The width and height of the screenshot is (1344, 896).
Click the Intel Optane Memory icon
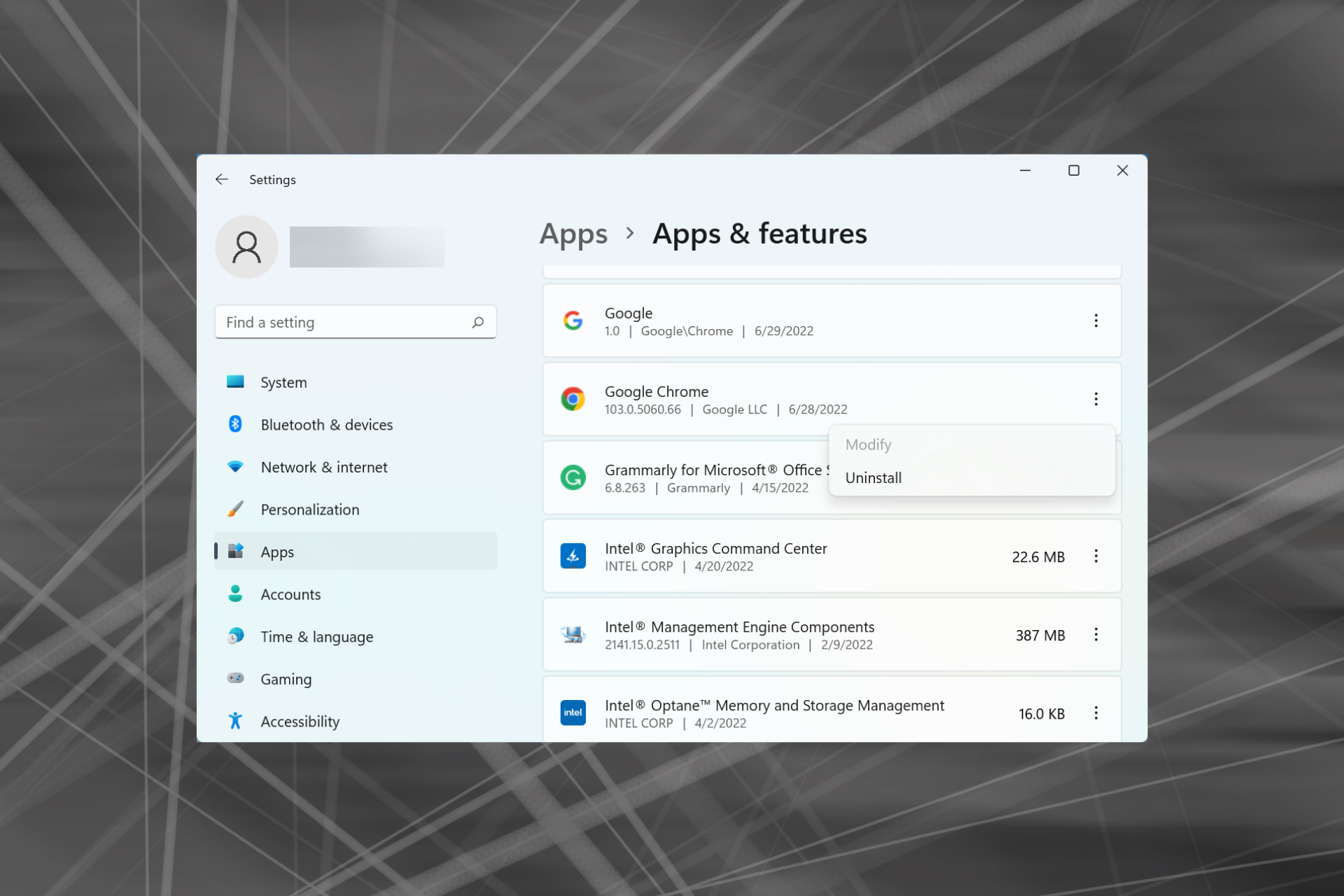tap(573, 713)
